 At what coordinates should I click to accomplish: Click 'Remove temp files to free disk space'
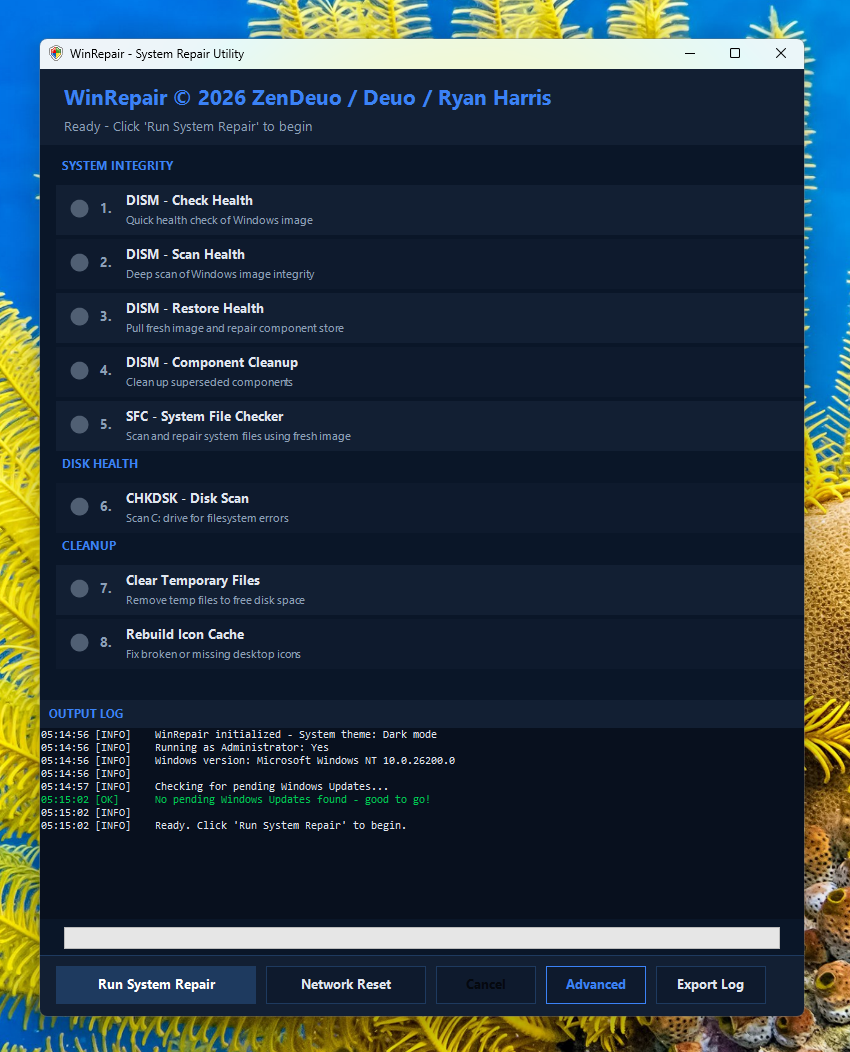(x=215, y=600)
